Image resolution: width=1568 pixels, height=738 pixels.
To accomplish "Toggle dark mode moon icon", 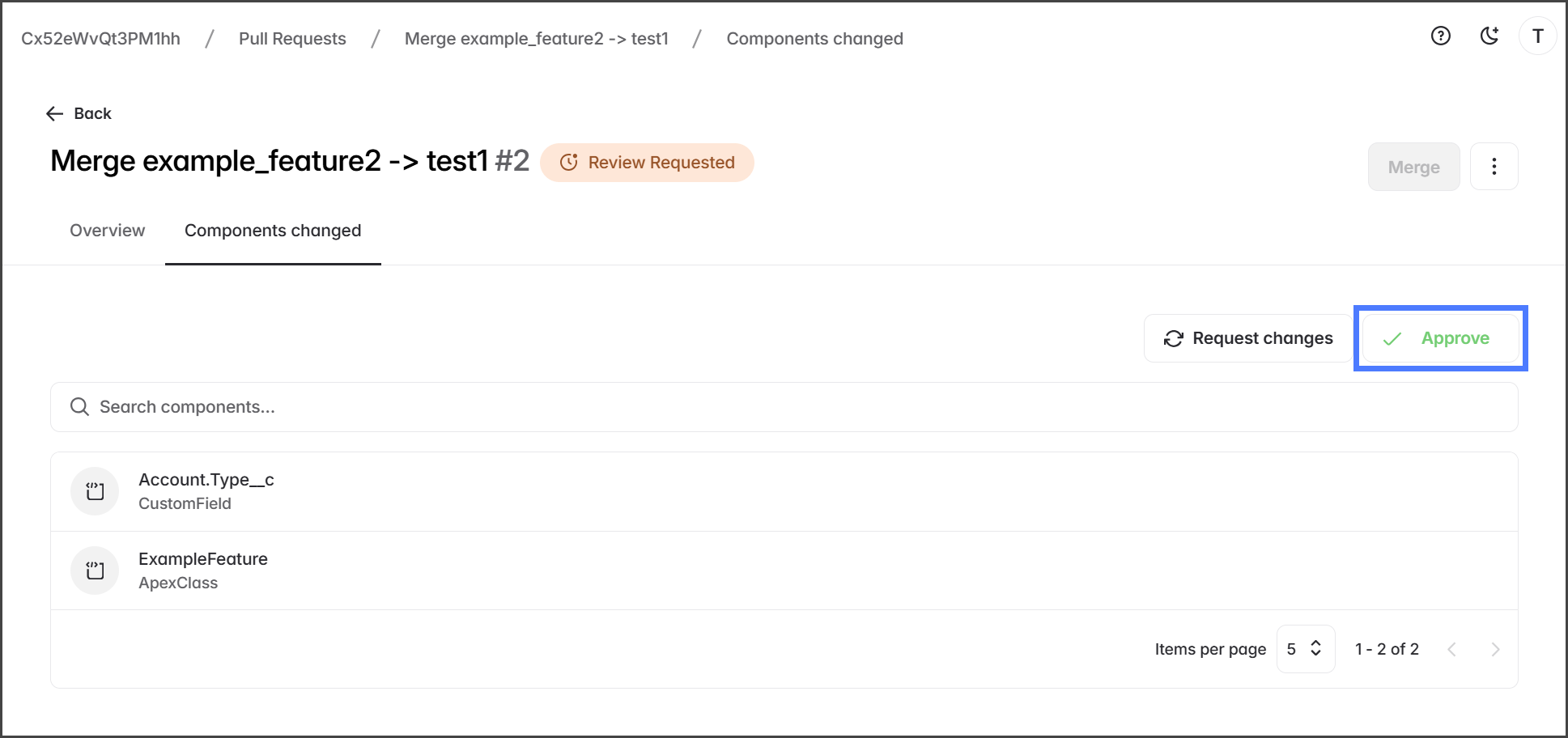I will pos(1489,36).
